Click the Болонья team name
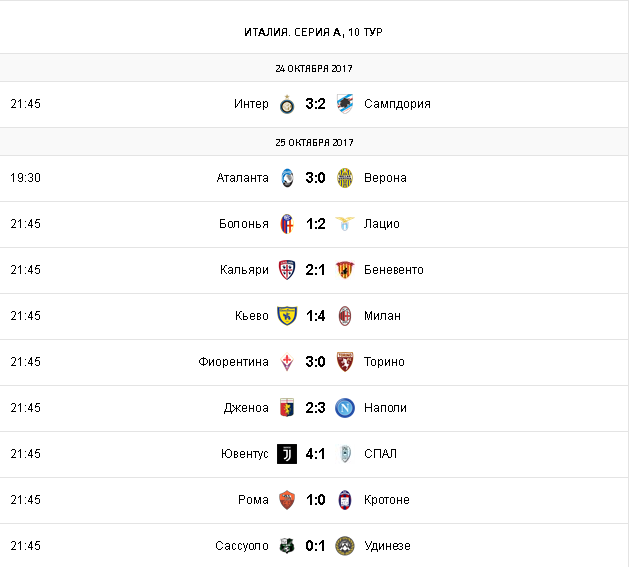 coord(243,224)
